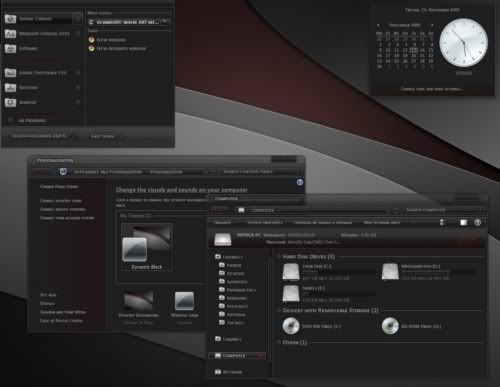
Task: Click the month title in calendar
Action: tap(405, 25)
